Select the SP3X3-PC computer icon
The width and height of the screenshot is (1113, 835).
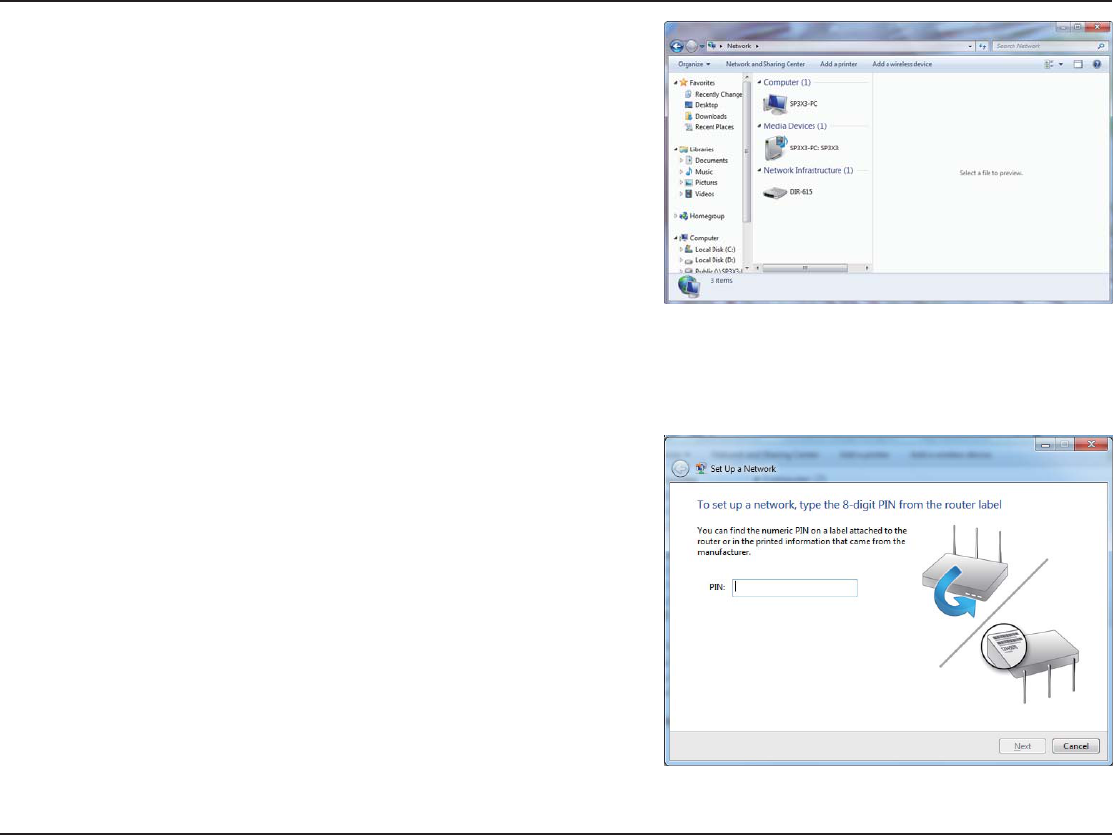(774, 104)
